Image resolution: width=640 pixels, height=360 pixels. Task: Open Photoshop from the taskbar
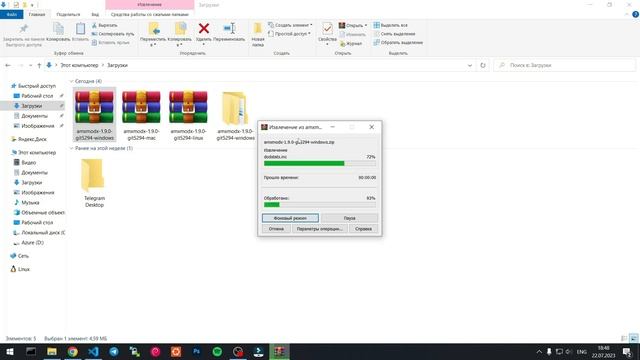click(196, 351)
